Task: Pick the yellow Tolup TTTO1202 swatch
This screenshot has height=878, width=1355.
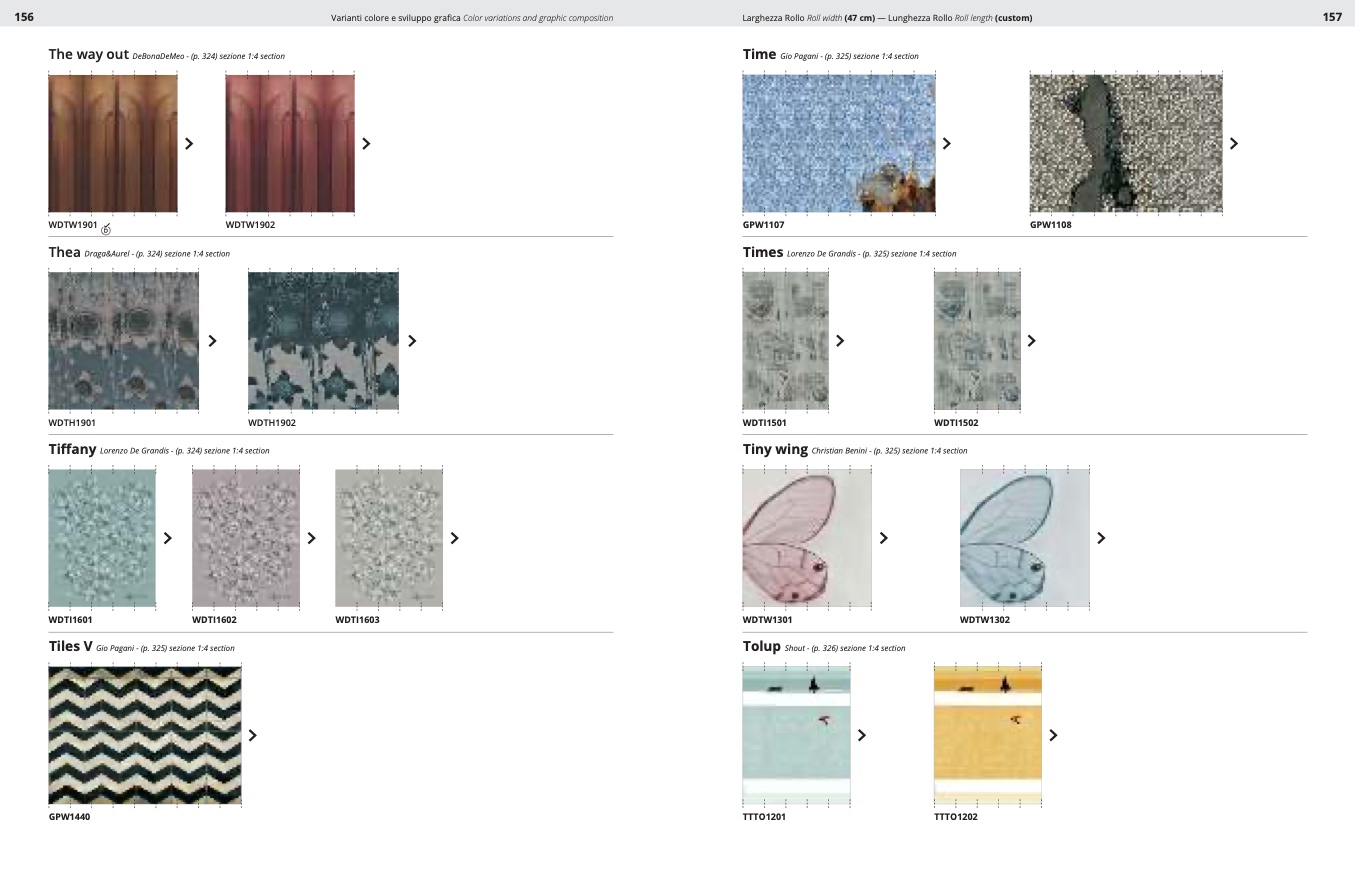Action: (987, 735)
